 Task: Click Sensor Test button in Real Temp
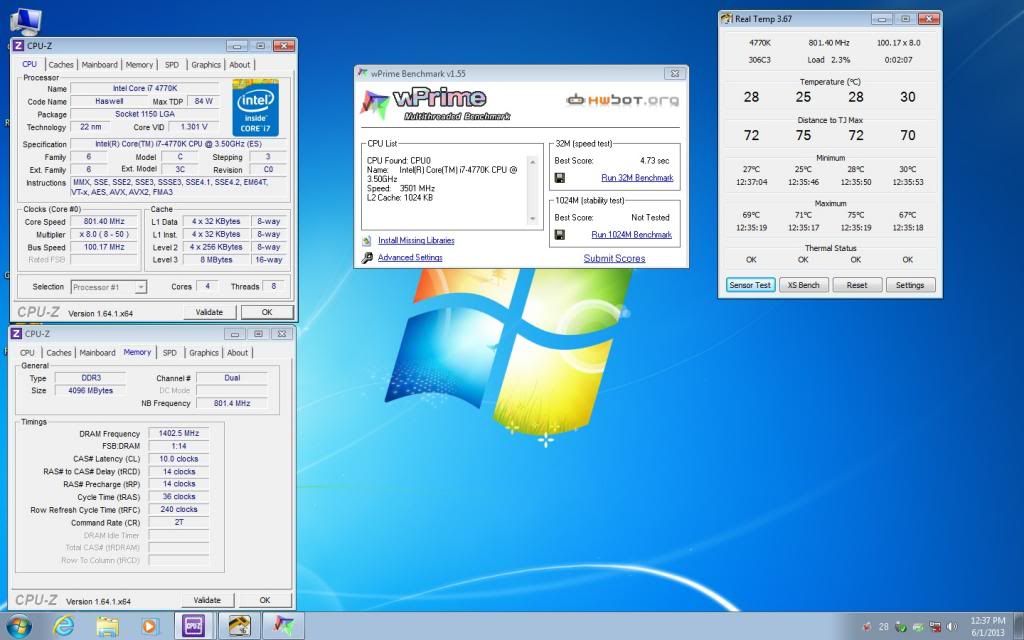click(750, 285)
